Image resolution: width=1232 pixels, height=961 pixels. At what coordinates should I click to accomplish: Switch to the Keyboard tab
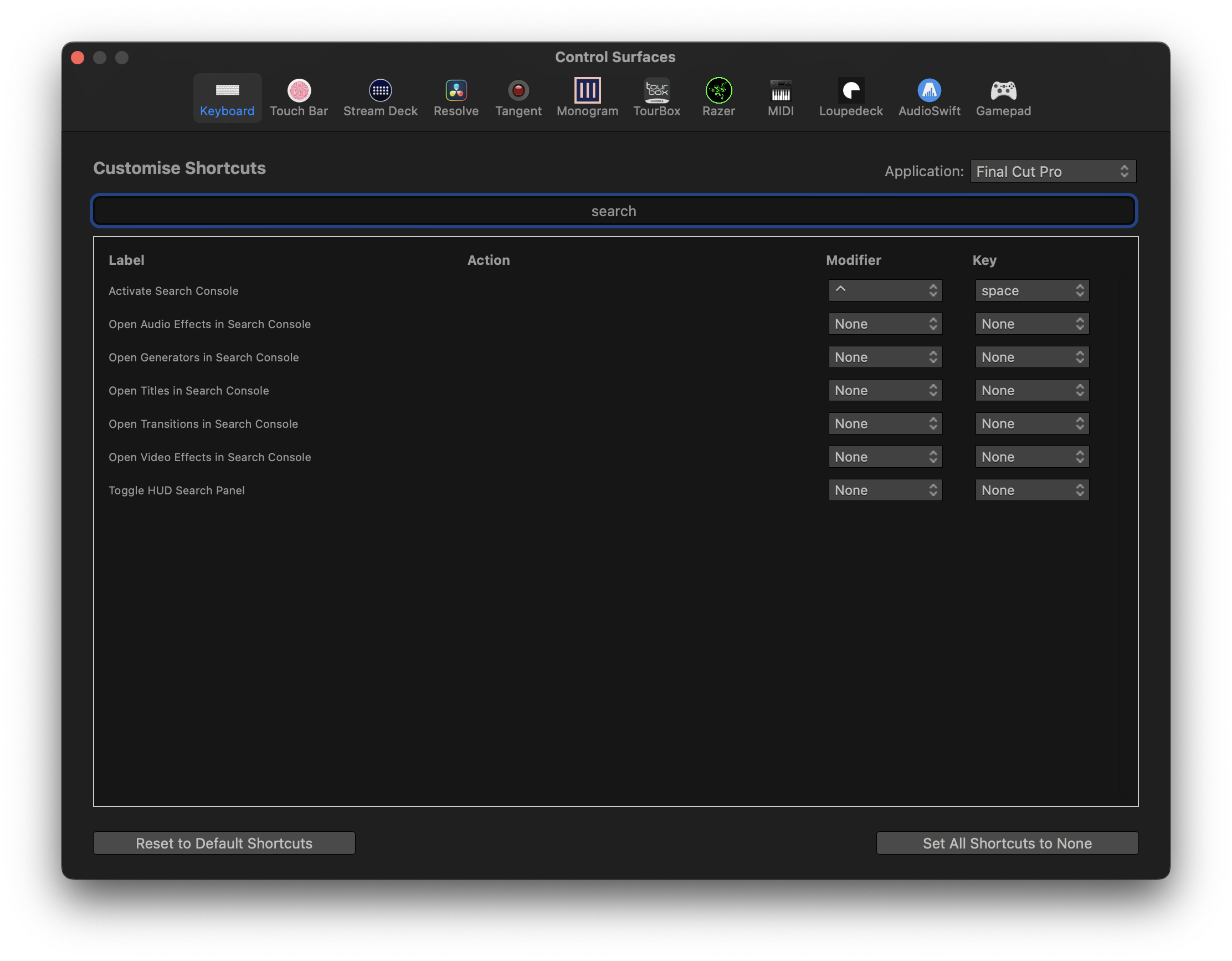tap(227, 97)
